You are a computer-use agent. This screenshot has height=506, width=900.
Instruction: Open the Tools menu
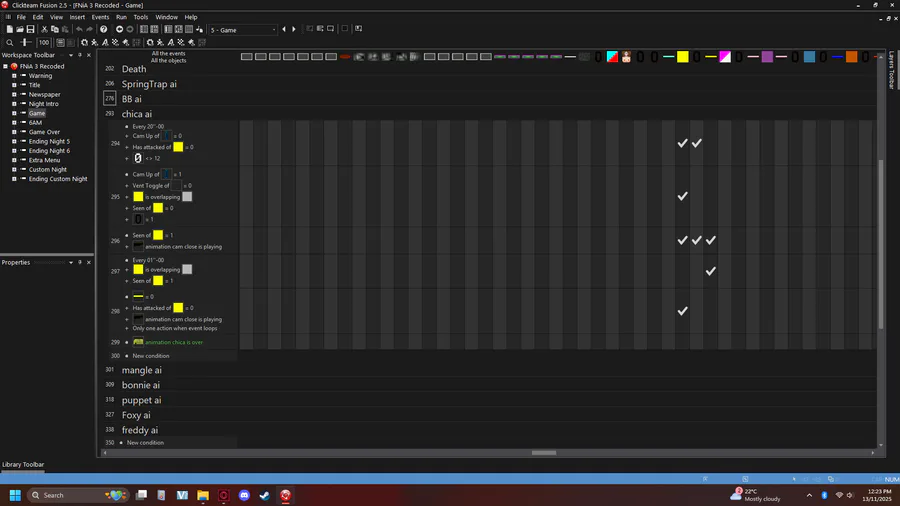(x=141, y=17)
